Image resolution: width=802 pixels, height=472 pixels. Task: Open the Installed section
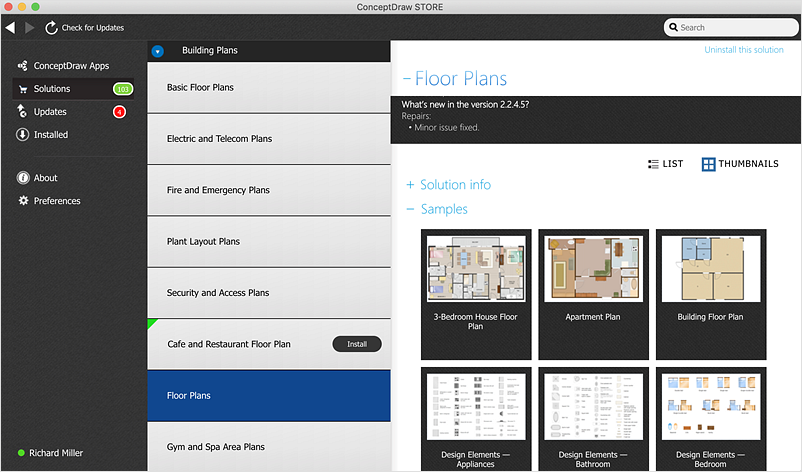(x=51, y=134)
